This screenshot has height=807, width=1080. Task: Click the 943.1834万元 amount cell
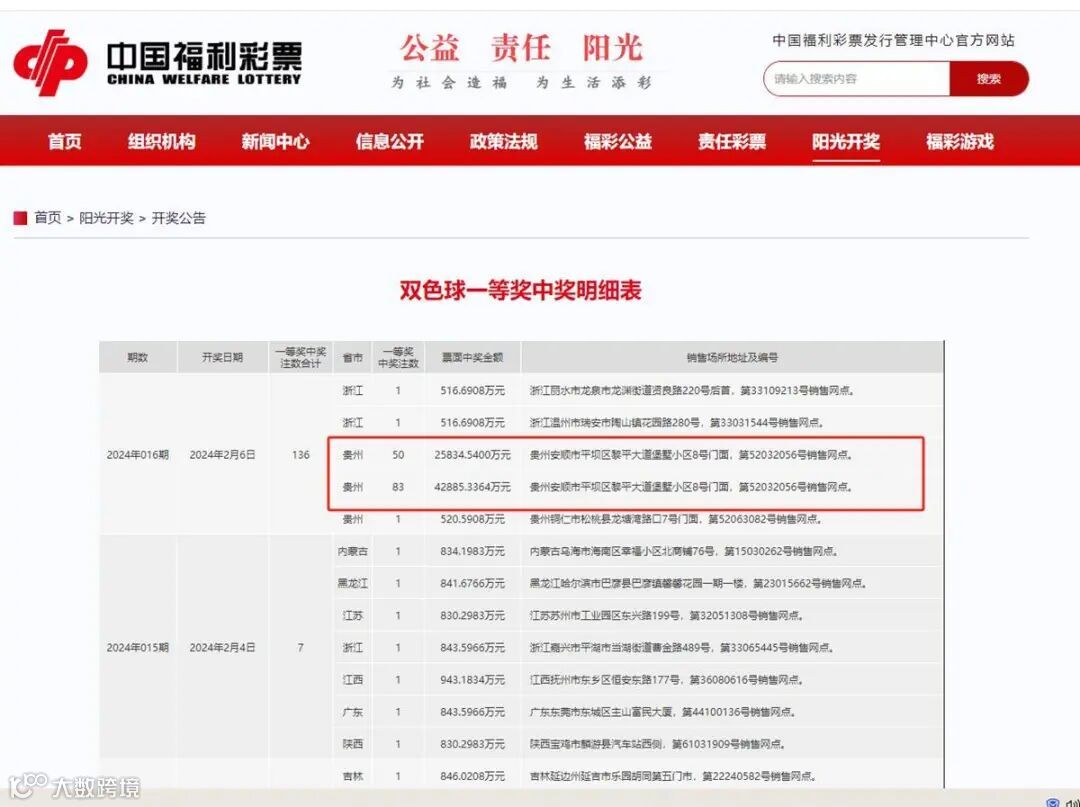coord(472,680)
